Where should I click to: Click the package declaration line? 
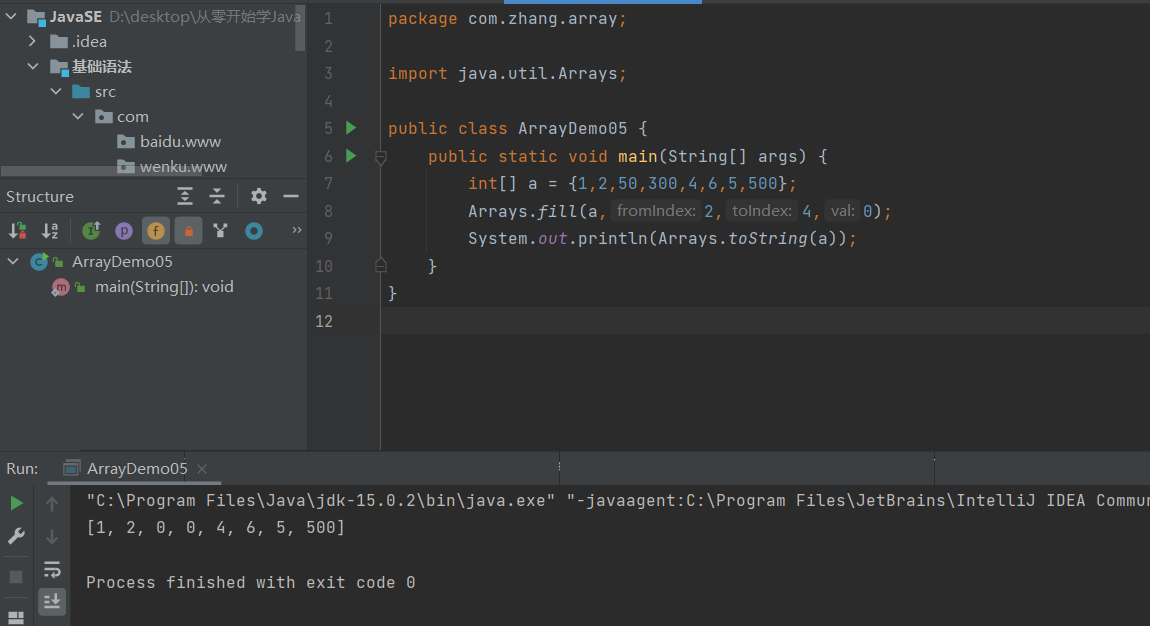click(507, 18)
